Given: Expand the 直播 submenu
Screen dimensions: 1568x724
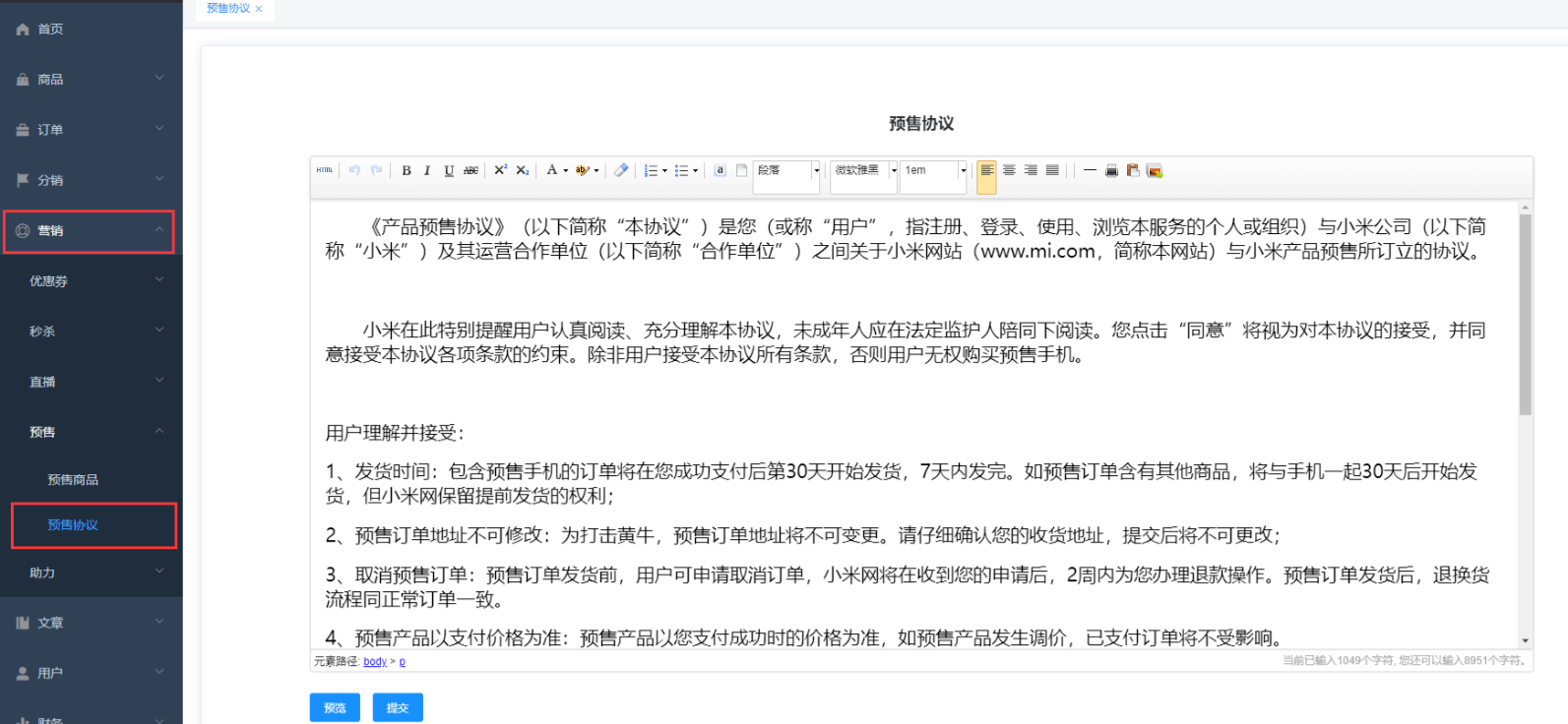Looking at the screenshot, I should tap(91, 382).
